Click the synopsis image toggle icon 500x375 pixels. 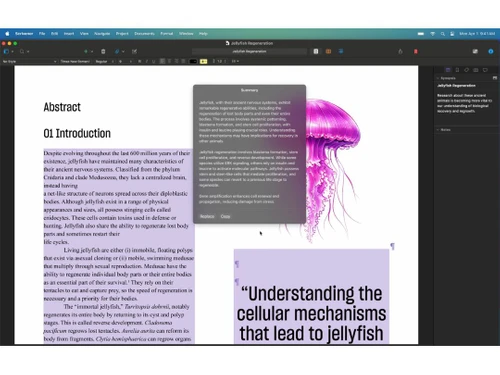coord(495,78)
